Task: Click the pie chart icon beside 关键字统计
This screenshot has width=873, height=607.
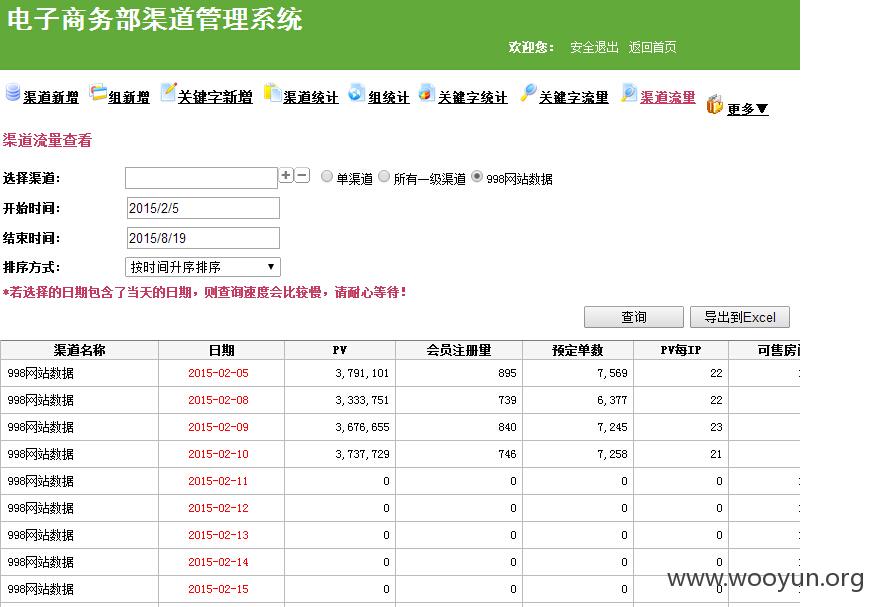Action: (x=426, y=92)
